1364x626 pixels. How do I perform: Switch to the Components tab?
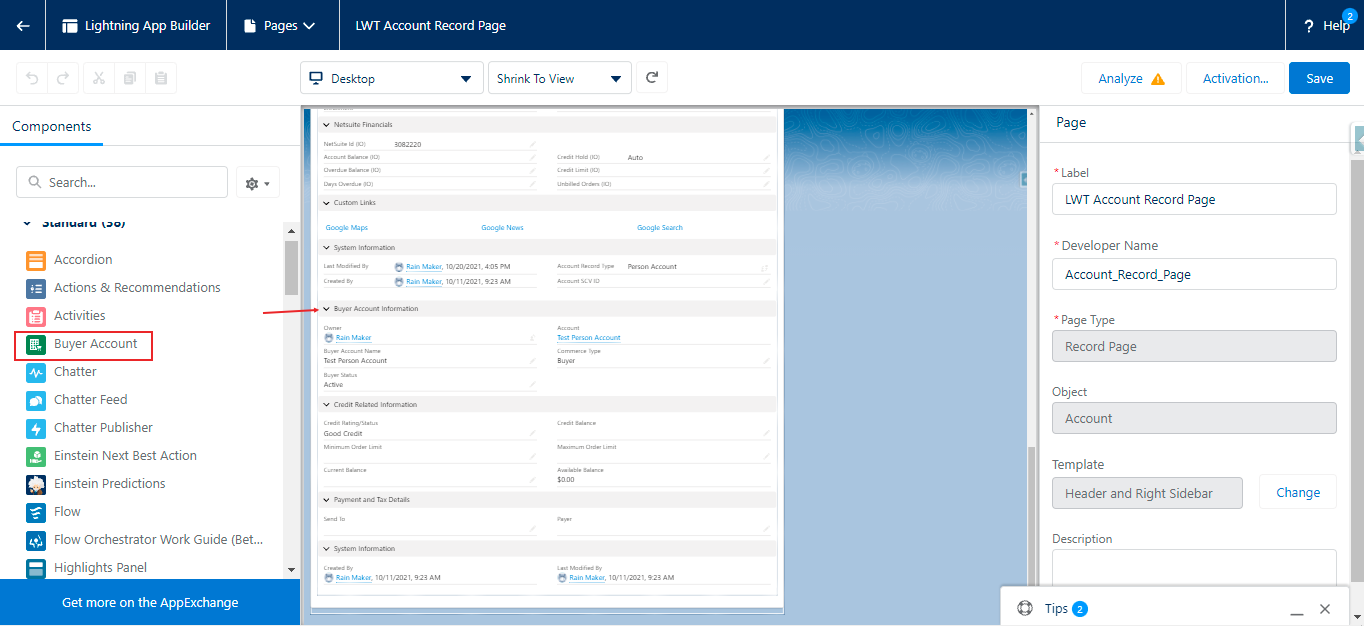[52, 126]
